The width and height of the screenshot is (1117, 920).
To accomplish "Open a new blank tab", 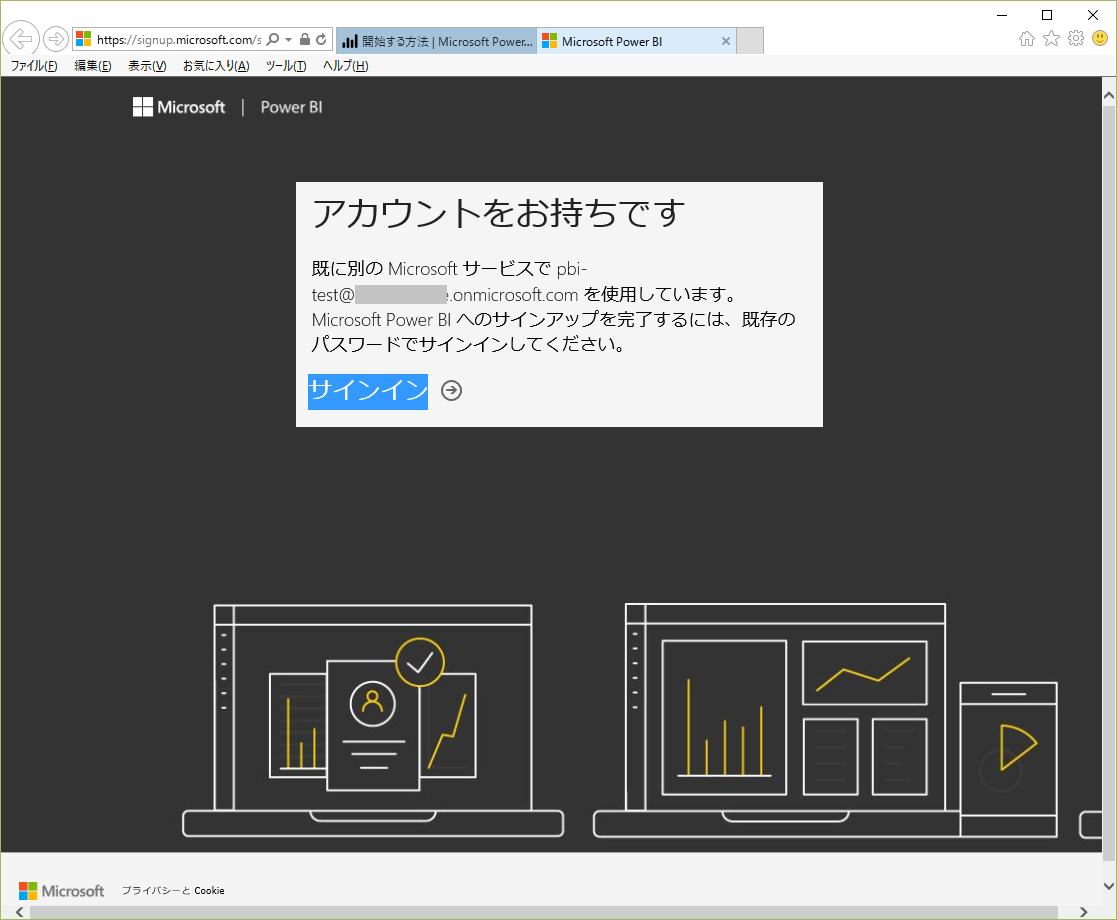I will click(750, 41).
